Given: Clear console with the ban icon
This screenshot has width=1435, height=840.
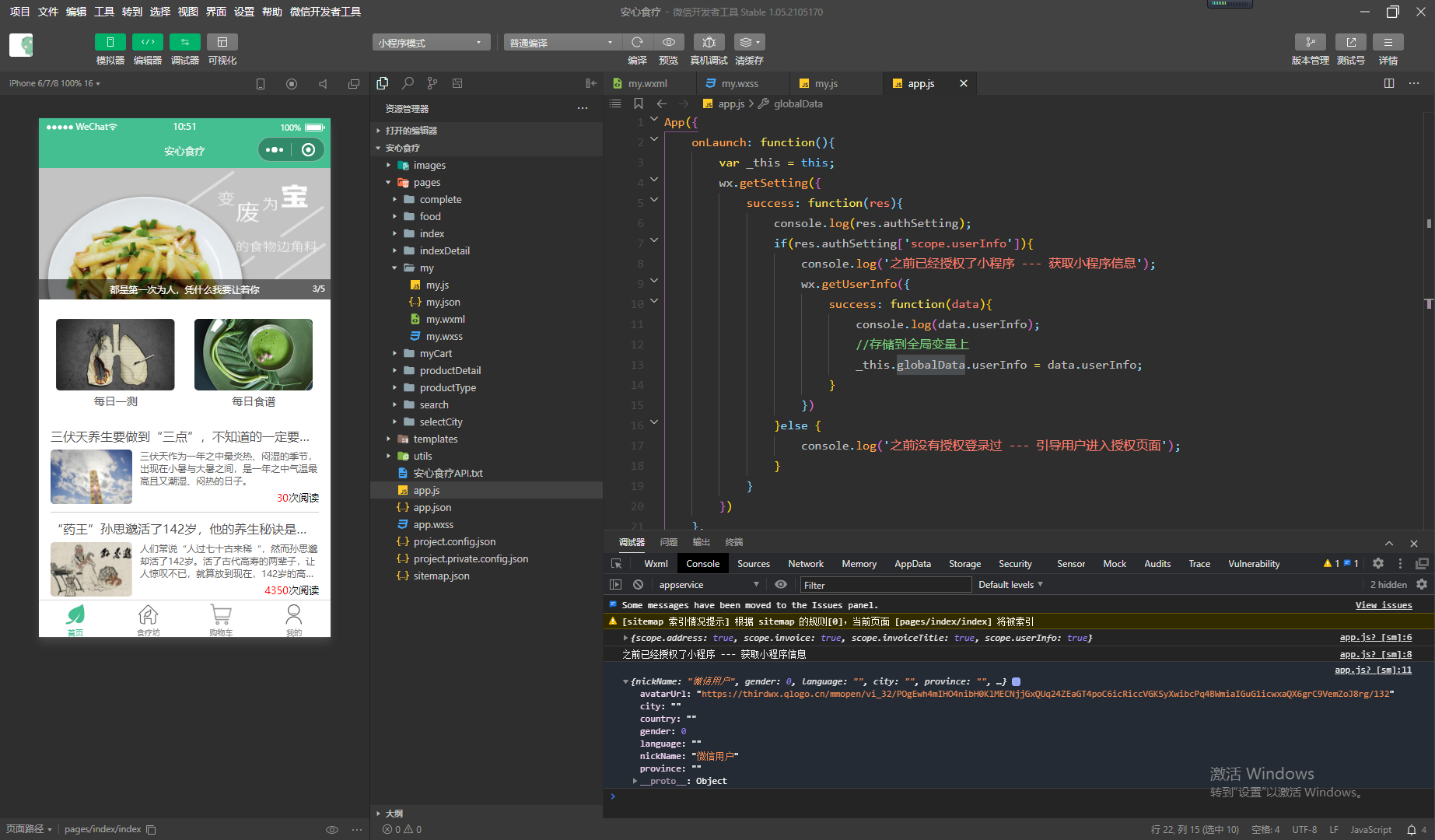Looking at the screenshot, I should [x=638, y=584].
